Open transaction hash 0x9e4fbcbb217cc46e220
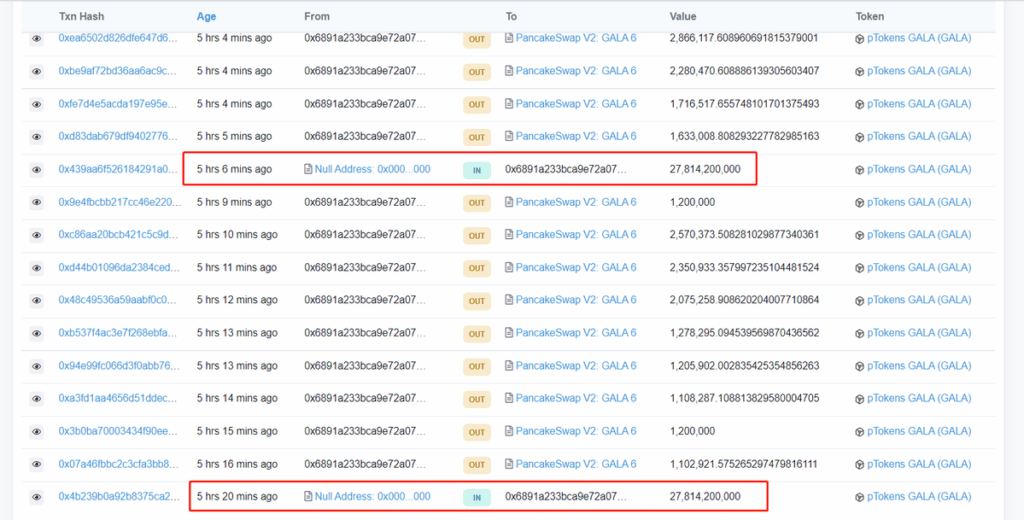 point(120,202)
